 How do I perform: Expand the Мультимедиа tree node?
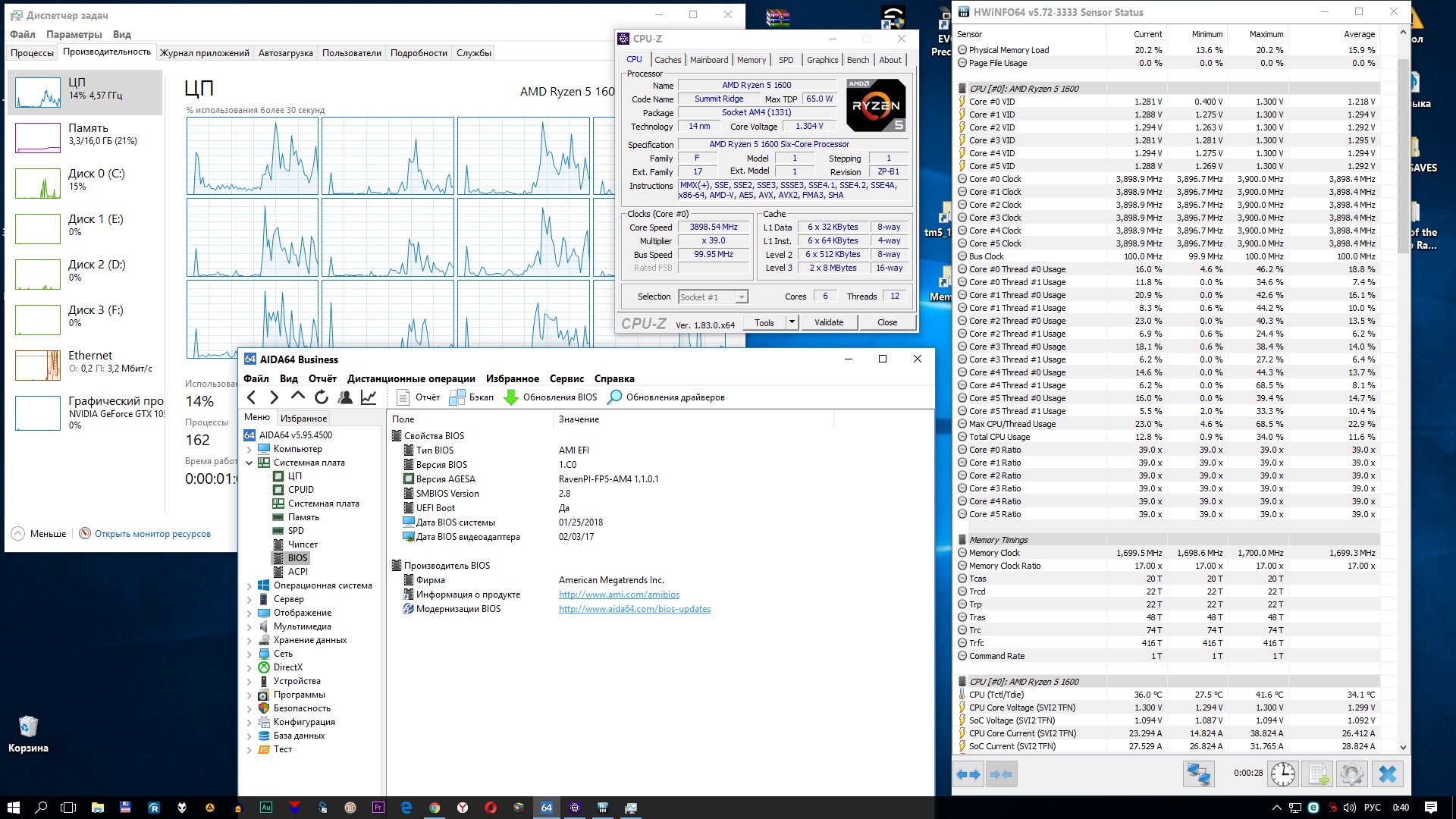click(249, 626)
